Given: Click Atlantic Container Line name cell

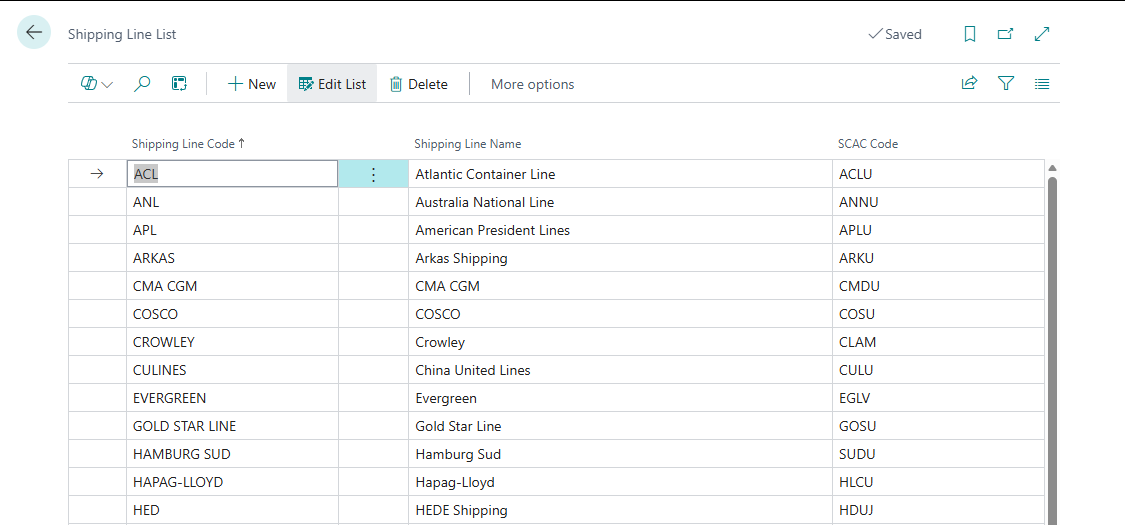Looking at the screenshot, I should click(x=621, y=174).
